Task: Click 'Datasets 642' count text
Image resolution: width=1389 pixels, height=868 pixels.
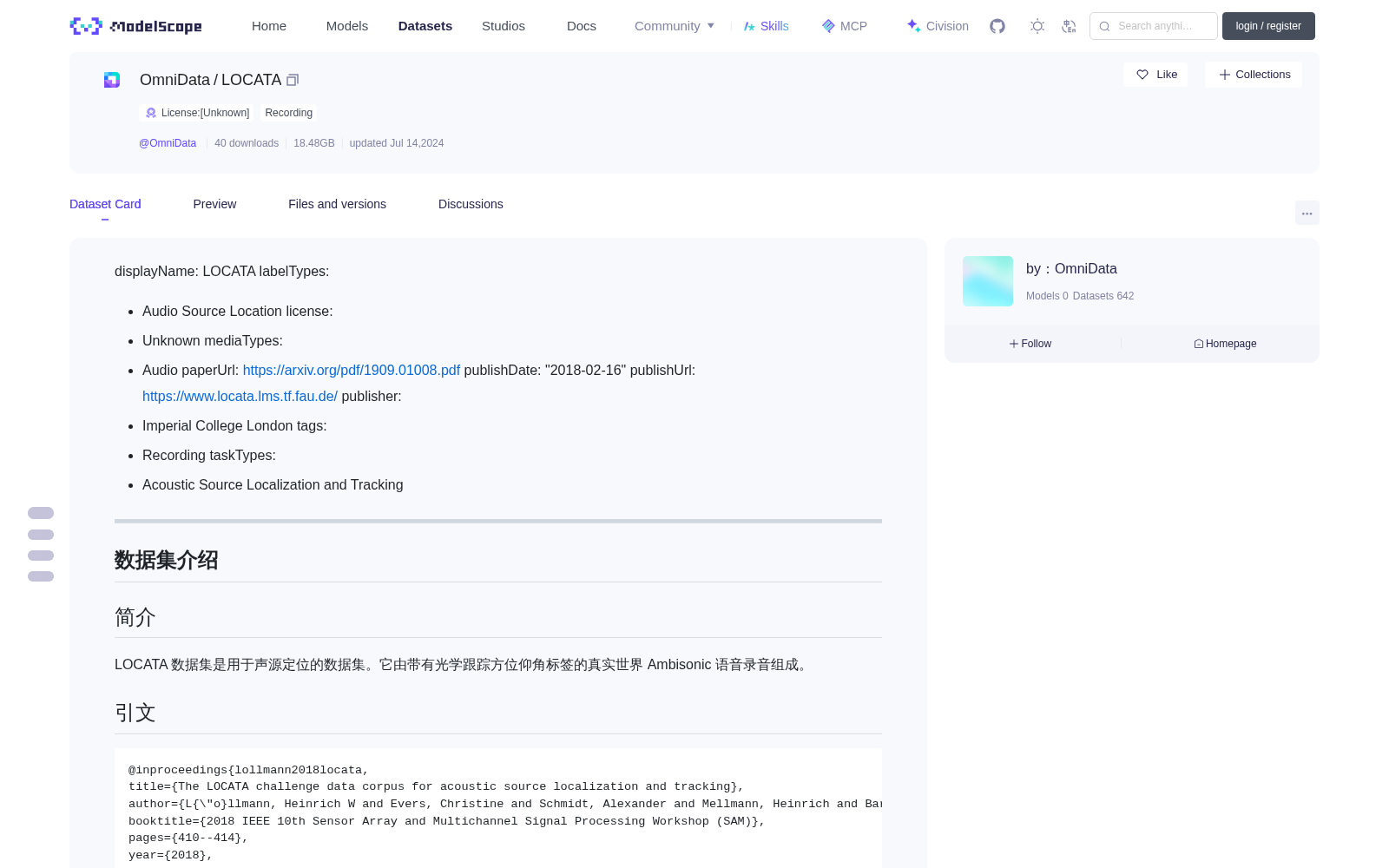Action: click(x=1103, y=296)
